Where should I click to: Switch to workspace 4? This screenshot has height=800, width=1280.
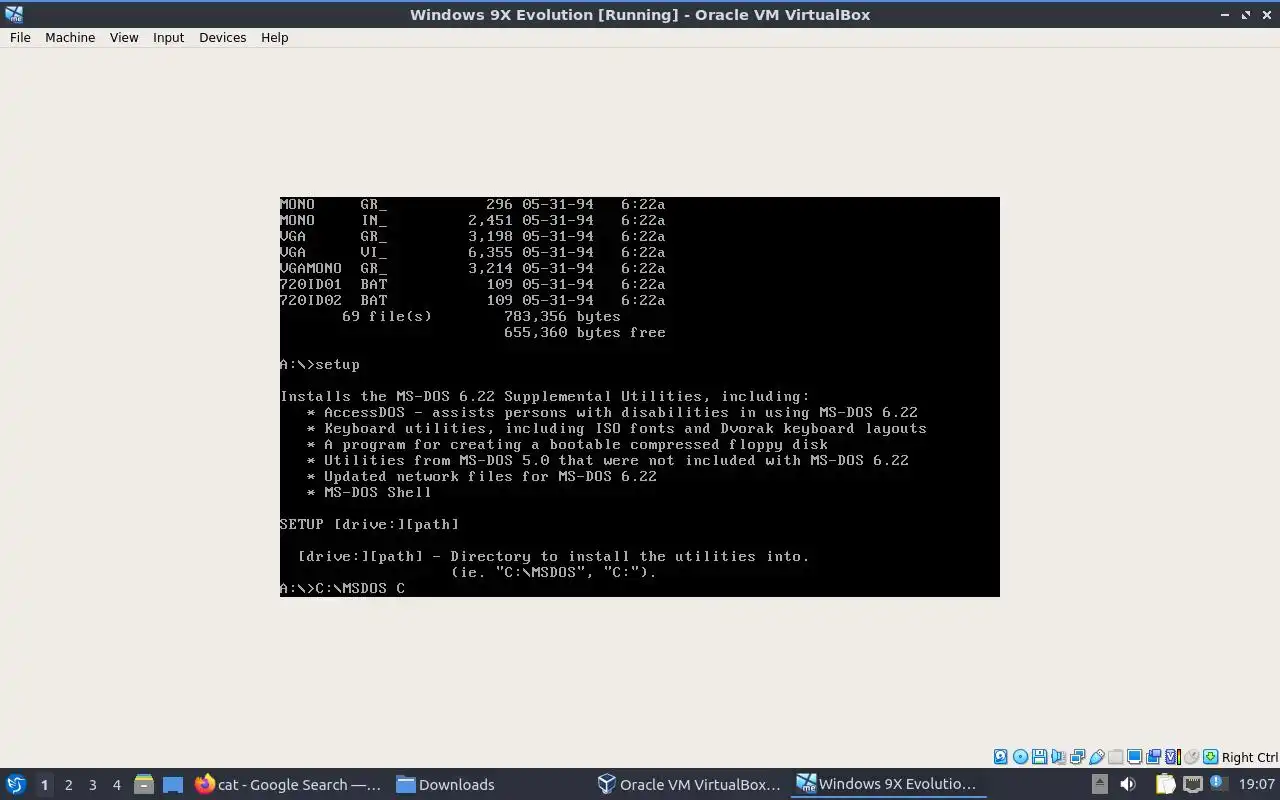116,784
